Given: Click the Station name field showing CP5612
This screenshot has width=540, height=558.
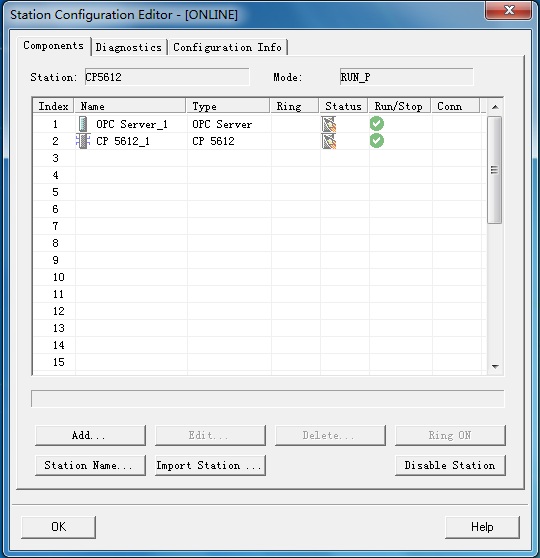Looking at the screenshot, I should pyautogui.click(x=167, y=77).
